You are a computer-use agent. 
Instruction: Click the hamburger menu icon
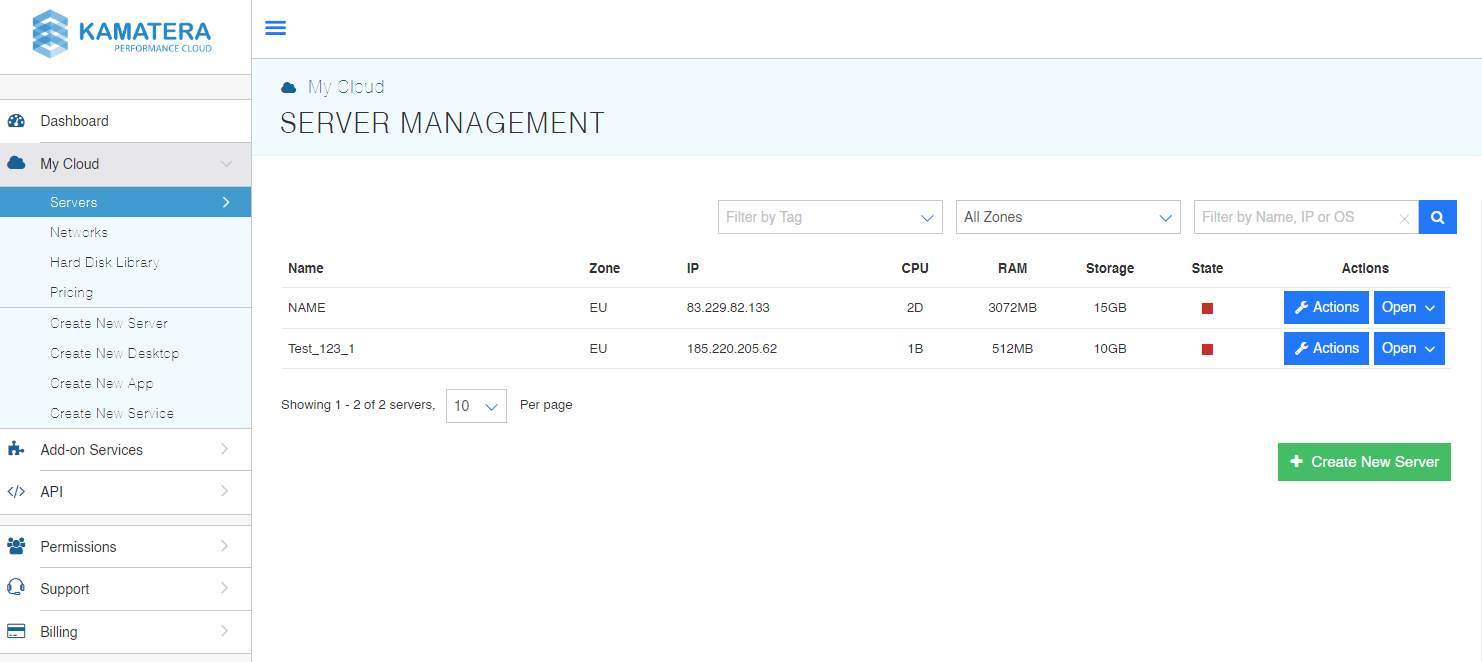(x=275, y=28)
